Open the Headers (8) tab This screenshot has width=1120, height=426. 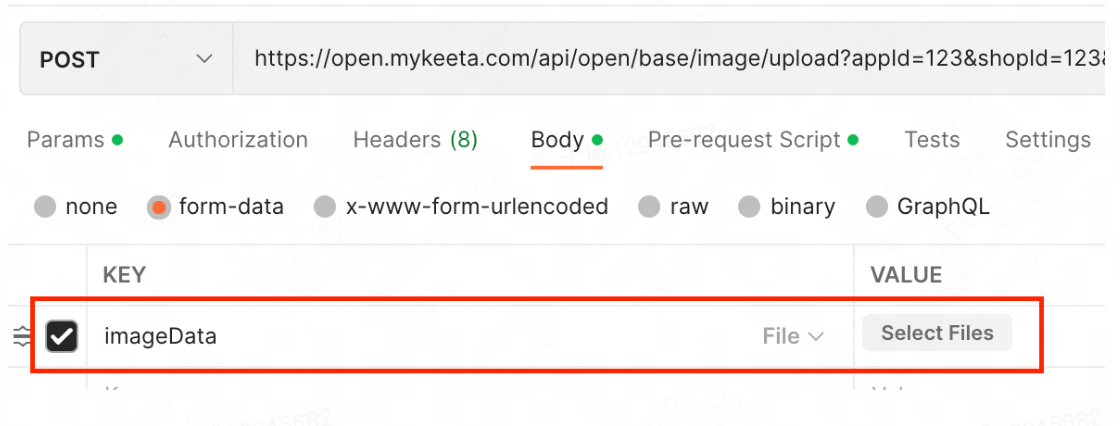415,139
